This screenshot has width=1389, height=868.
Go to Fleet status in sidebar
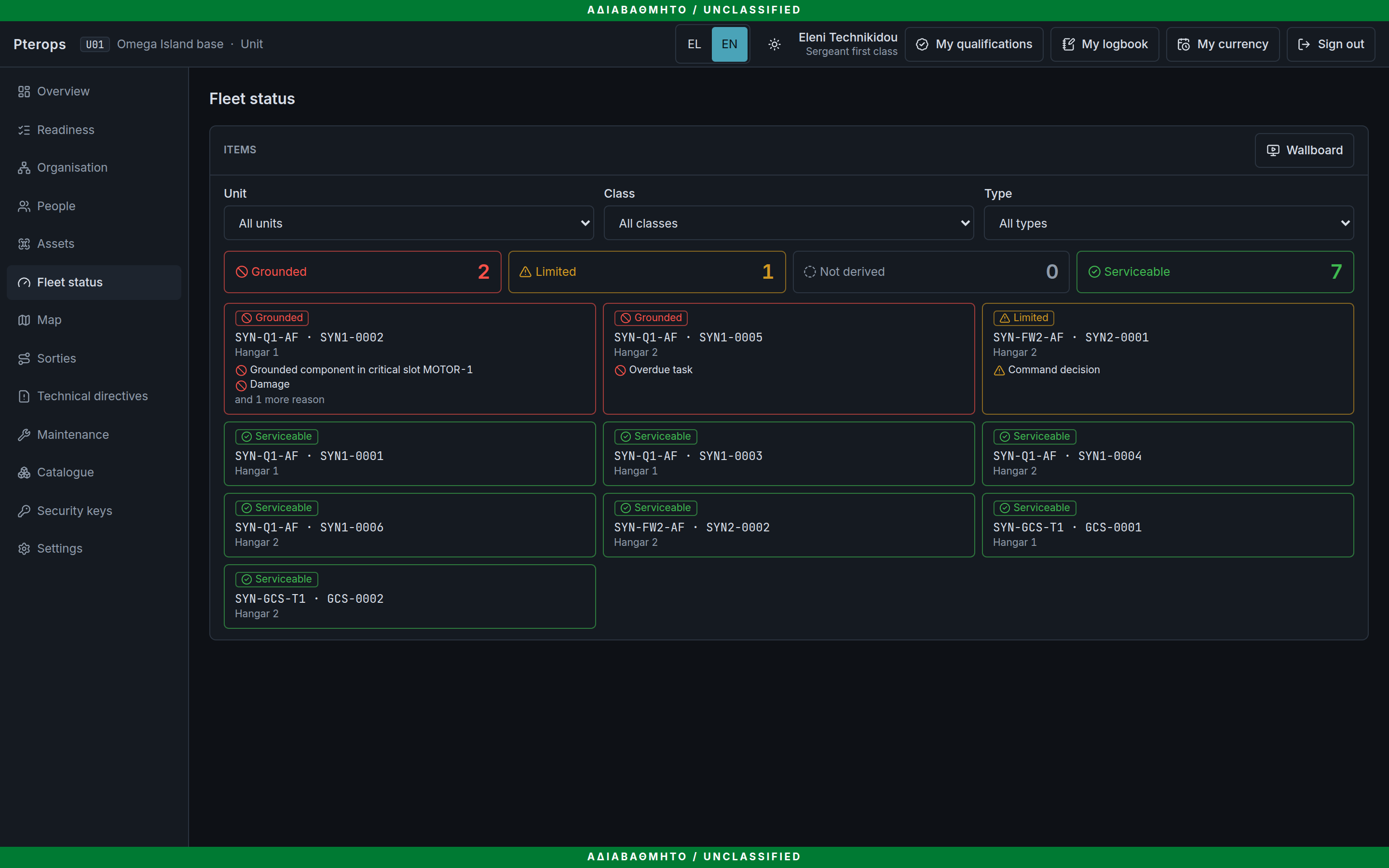pyautogui.click(x=94, y=282)
